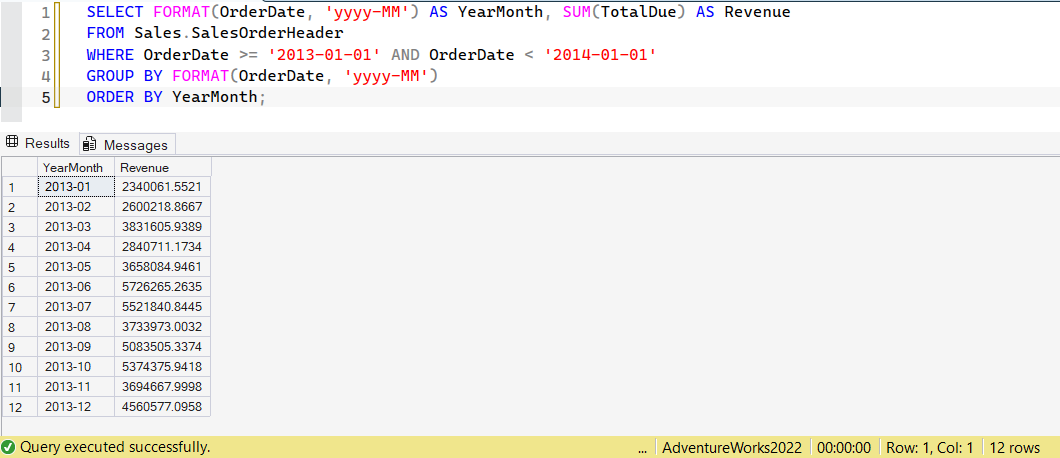Select revenue value 3658084.9461
1060x458 pixels.
163,267
